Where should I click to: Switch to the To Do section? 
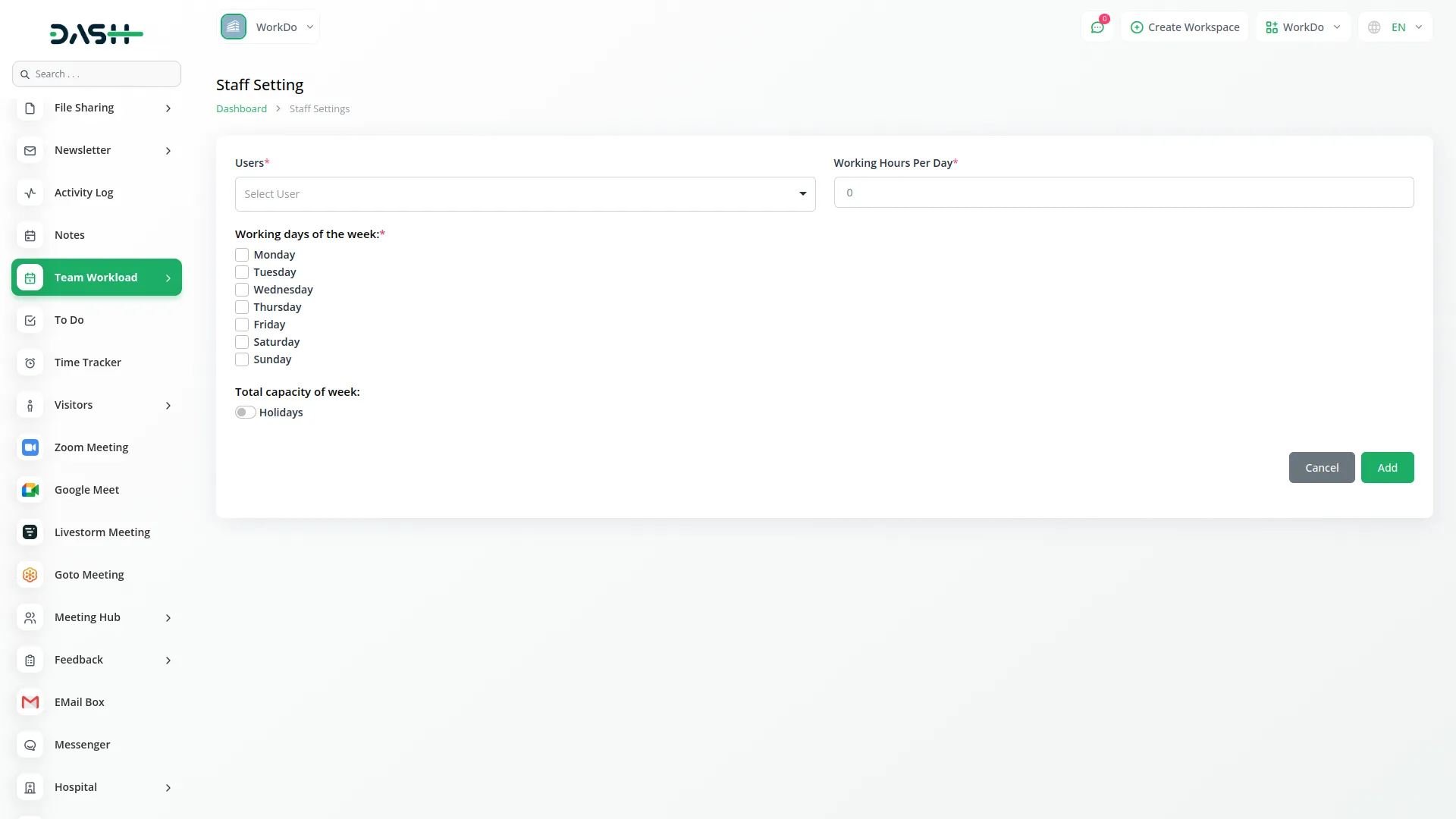tap(68, 320)
